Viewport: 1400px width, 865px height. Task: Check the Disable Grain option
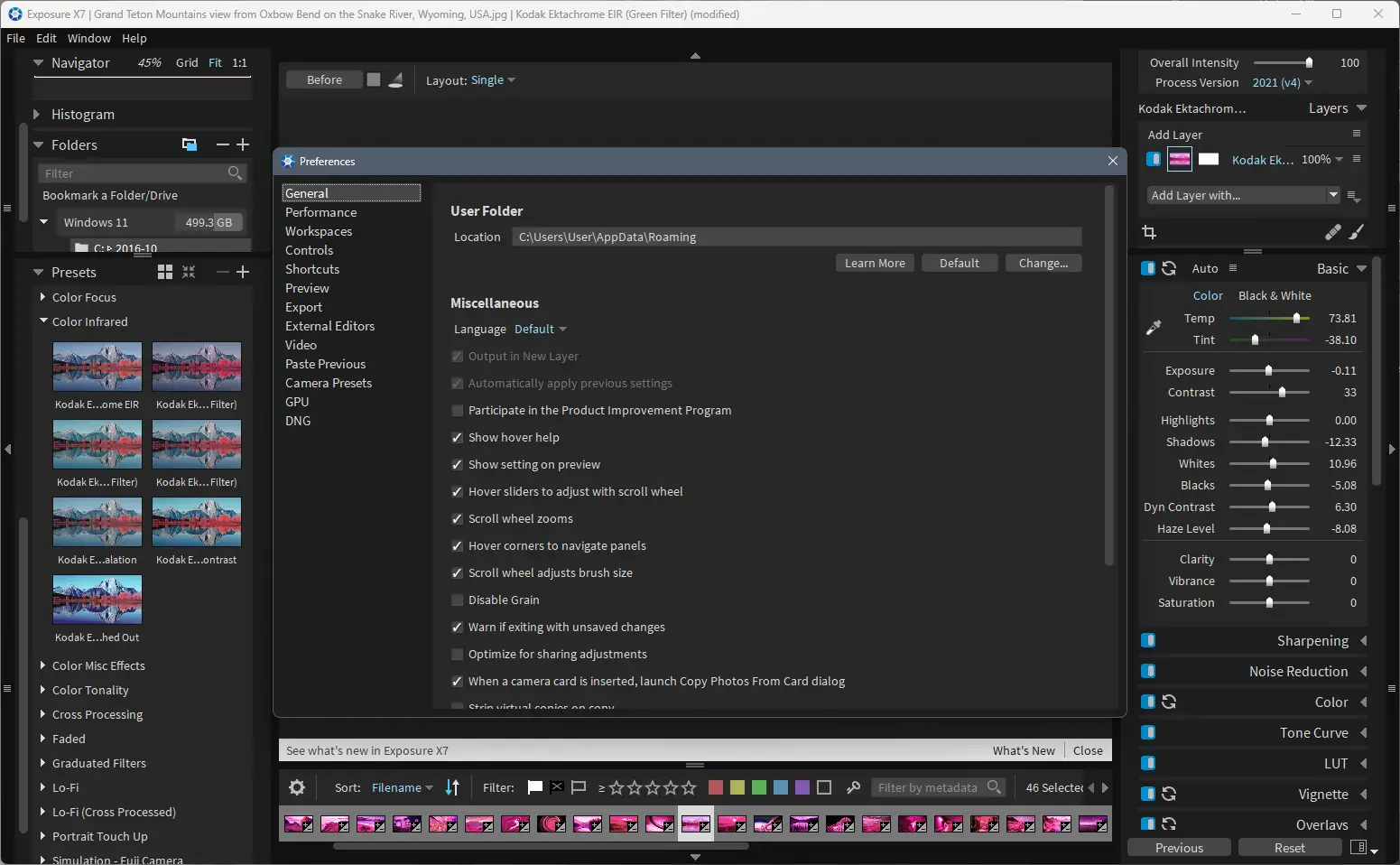click(x=457, y=600)
